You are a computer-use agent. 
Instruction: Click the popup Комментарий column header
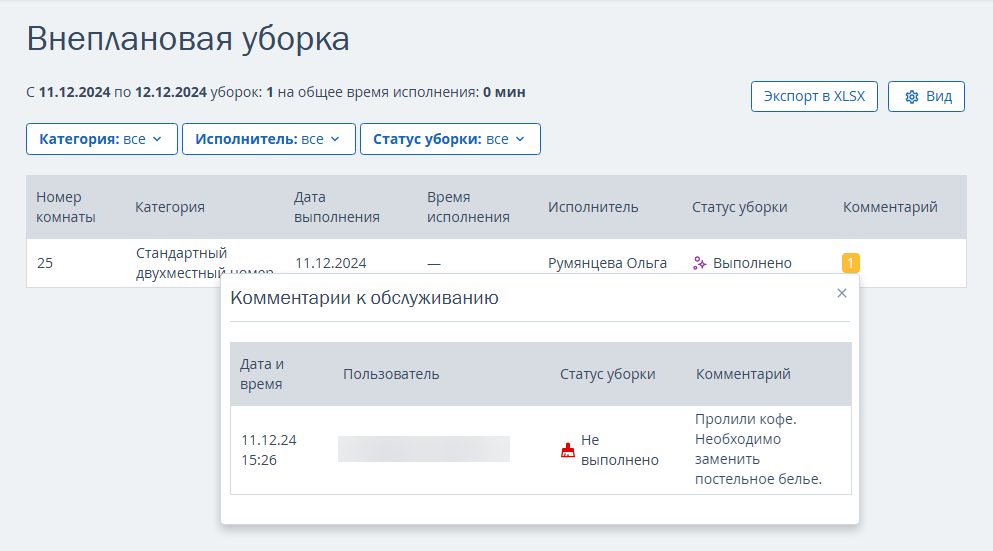pyautogui.click(x=743, y=374)
